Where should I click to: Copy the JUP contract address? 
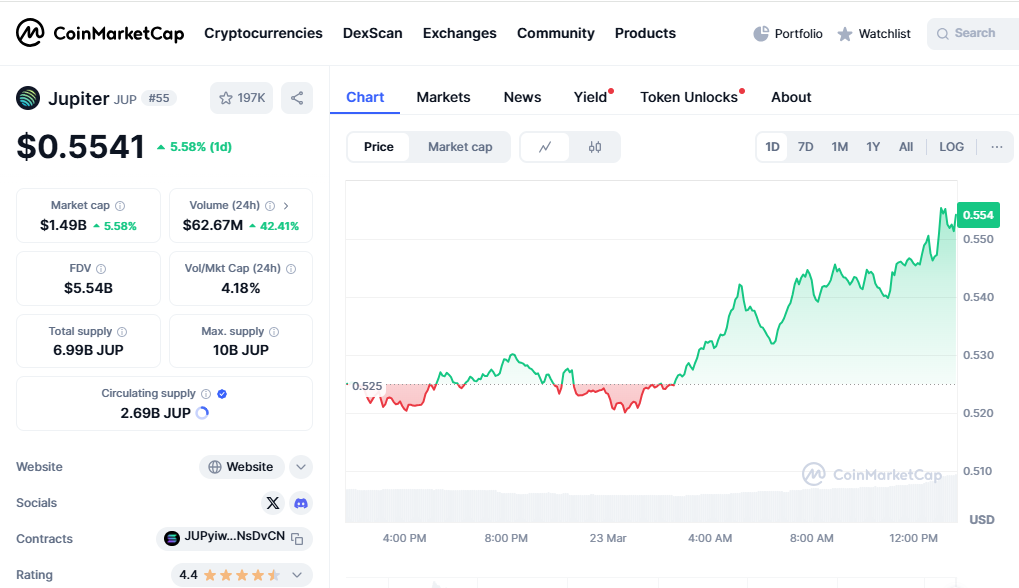296,538
